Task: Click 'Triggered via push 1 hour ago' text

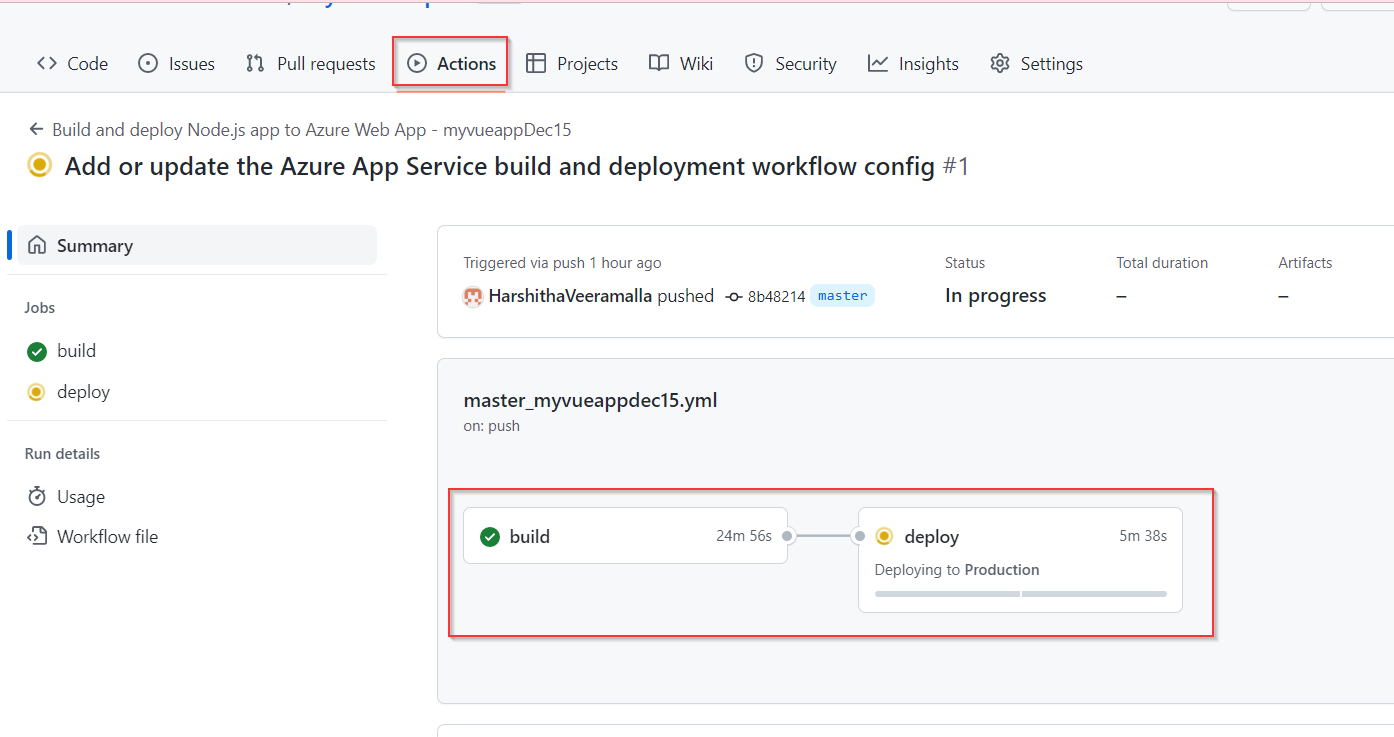Action: tap(562, 263)
